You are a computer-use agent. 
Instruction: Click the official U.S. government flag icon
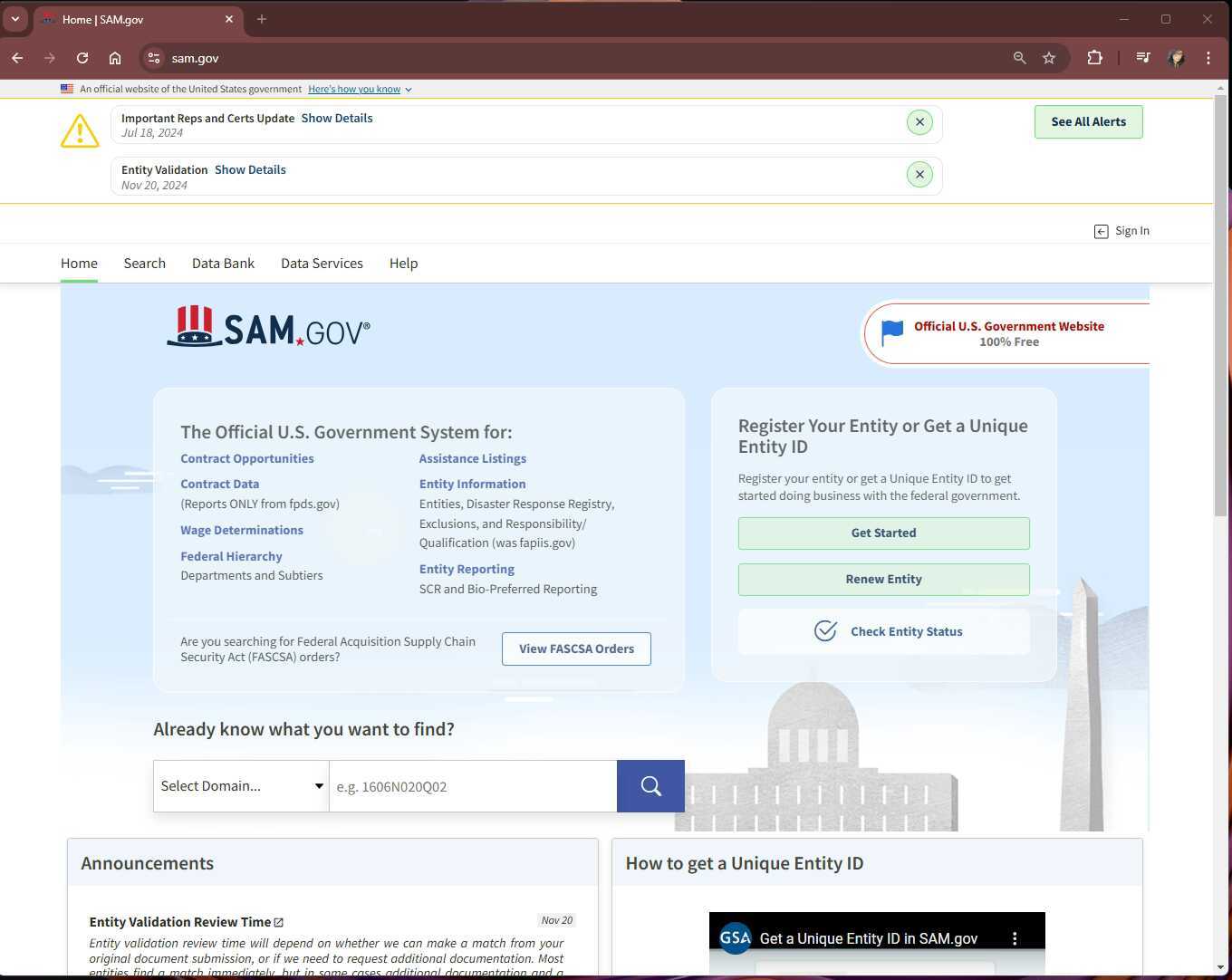point(891,332)
